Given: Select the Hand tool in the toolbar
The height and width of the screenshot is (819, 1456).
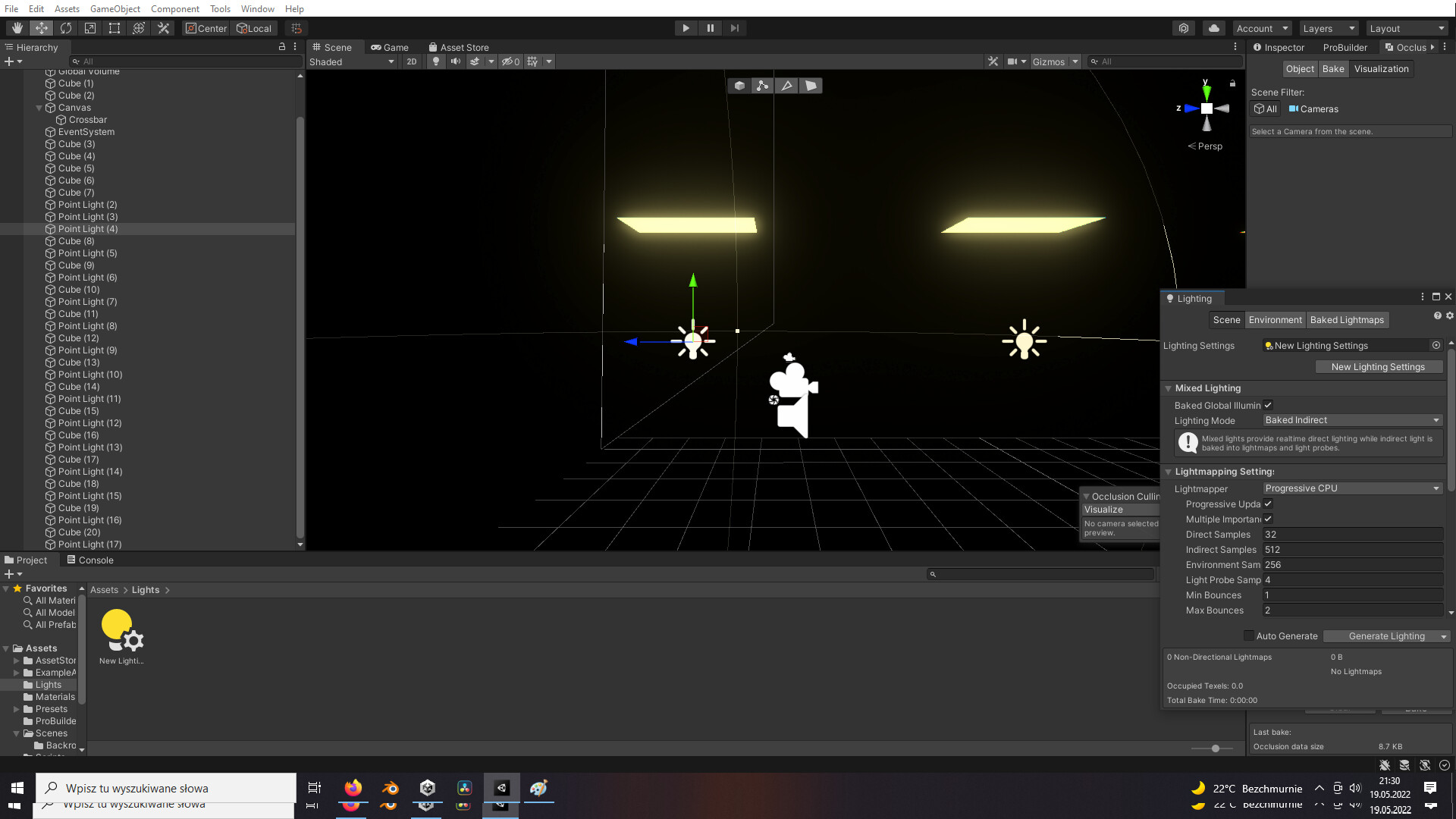Looking at the screenshot, I should pos(17,28).
